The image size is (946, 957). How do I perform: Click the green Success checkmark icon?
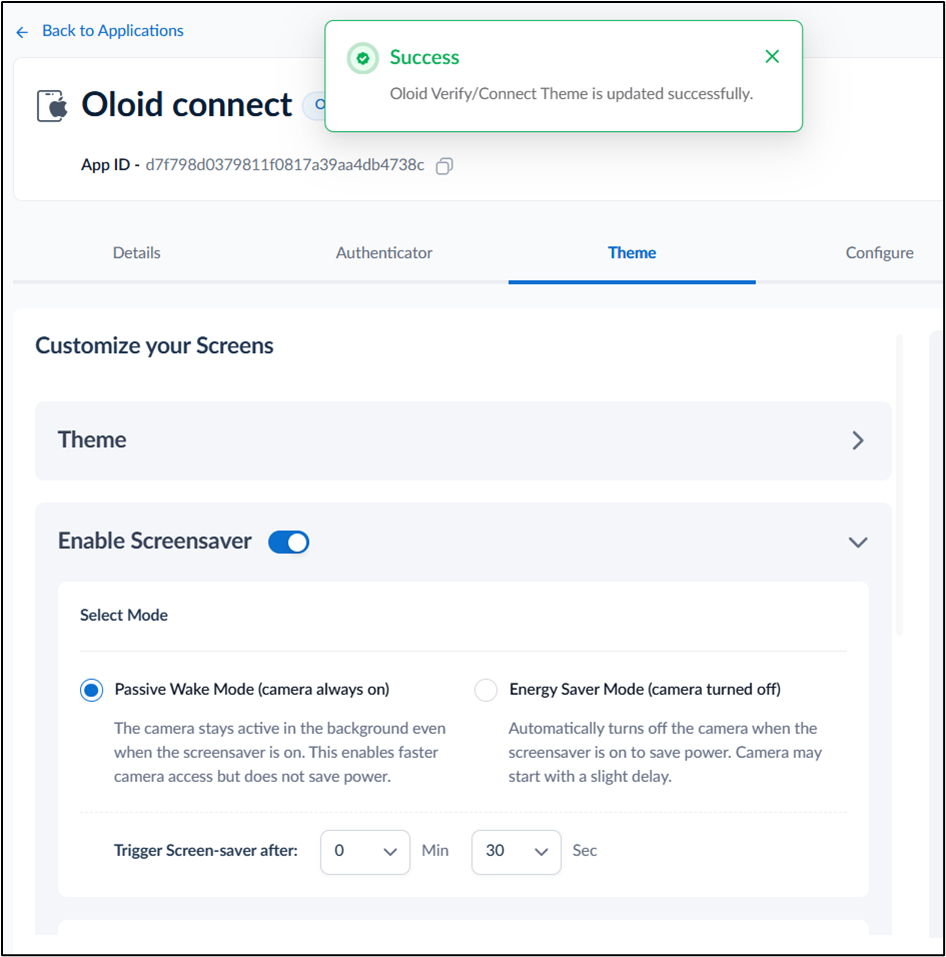pos(363,59)
